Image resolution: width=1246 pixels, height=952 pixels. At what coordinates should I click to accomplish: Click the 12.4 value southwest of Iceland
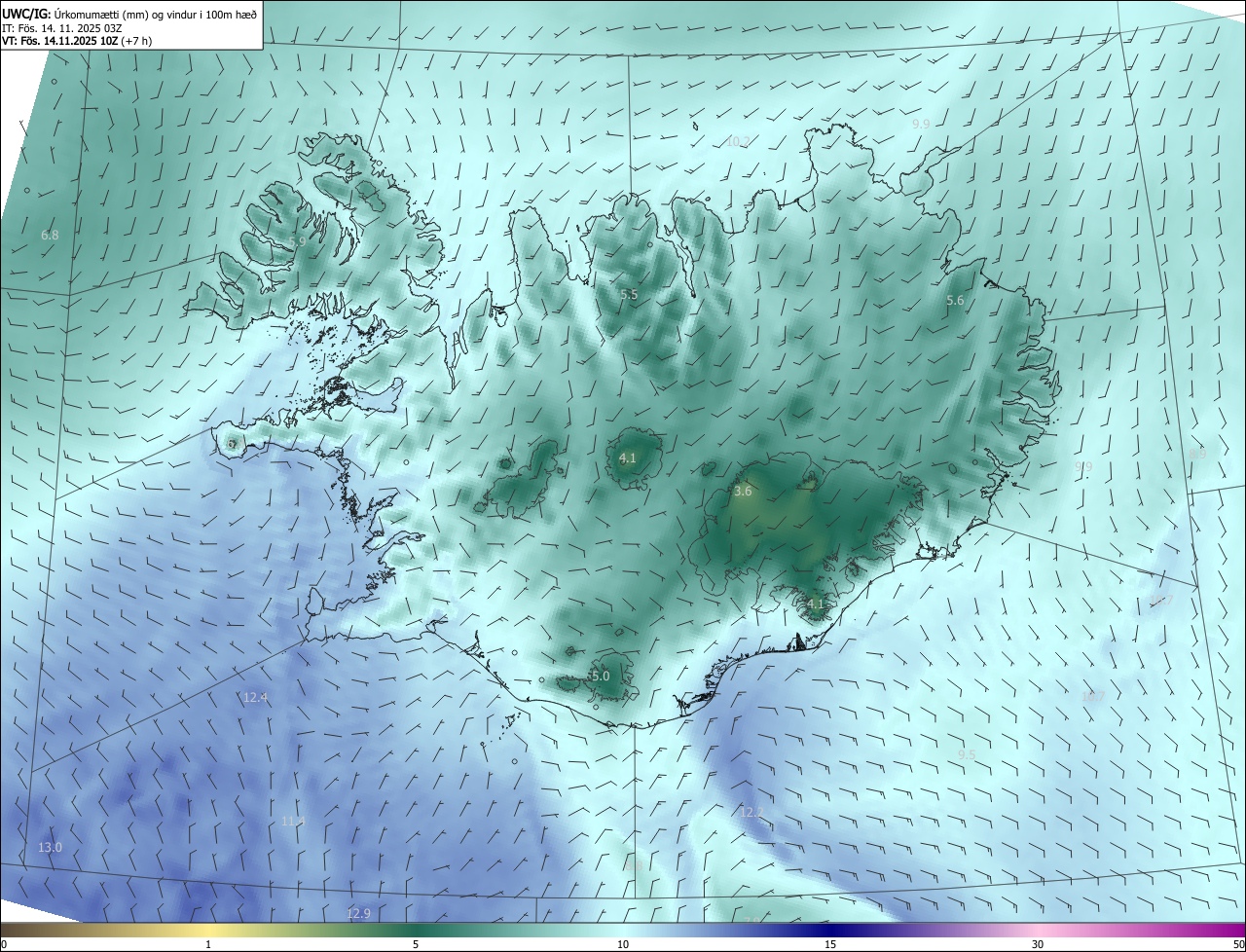click(x=255, y=697)
